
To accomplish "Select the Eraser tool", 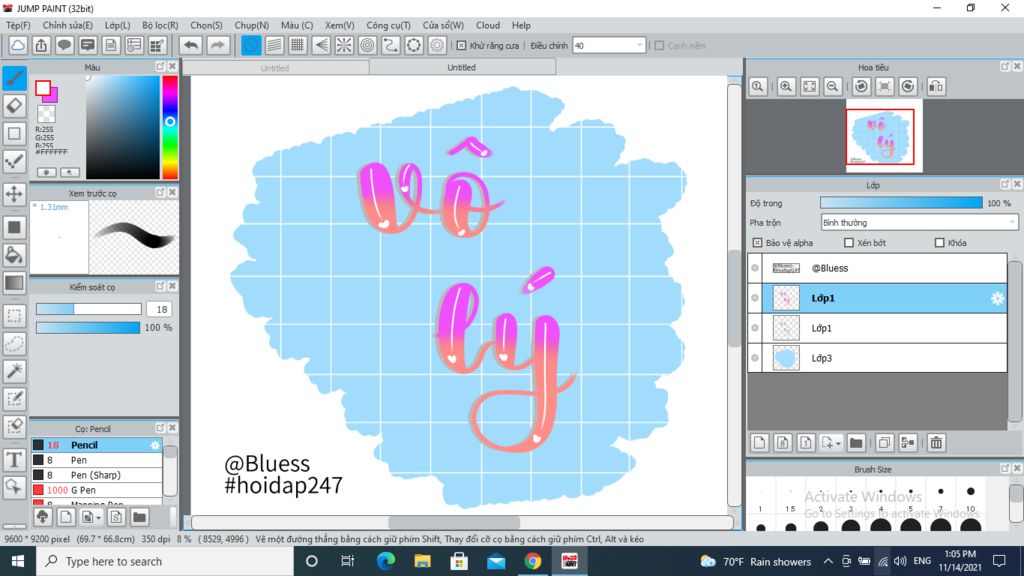I will (14, 106).
